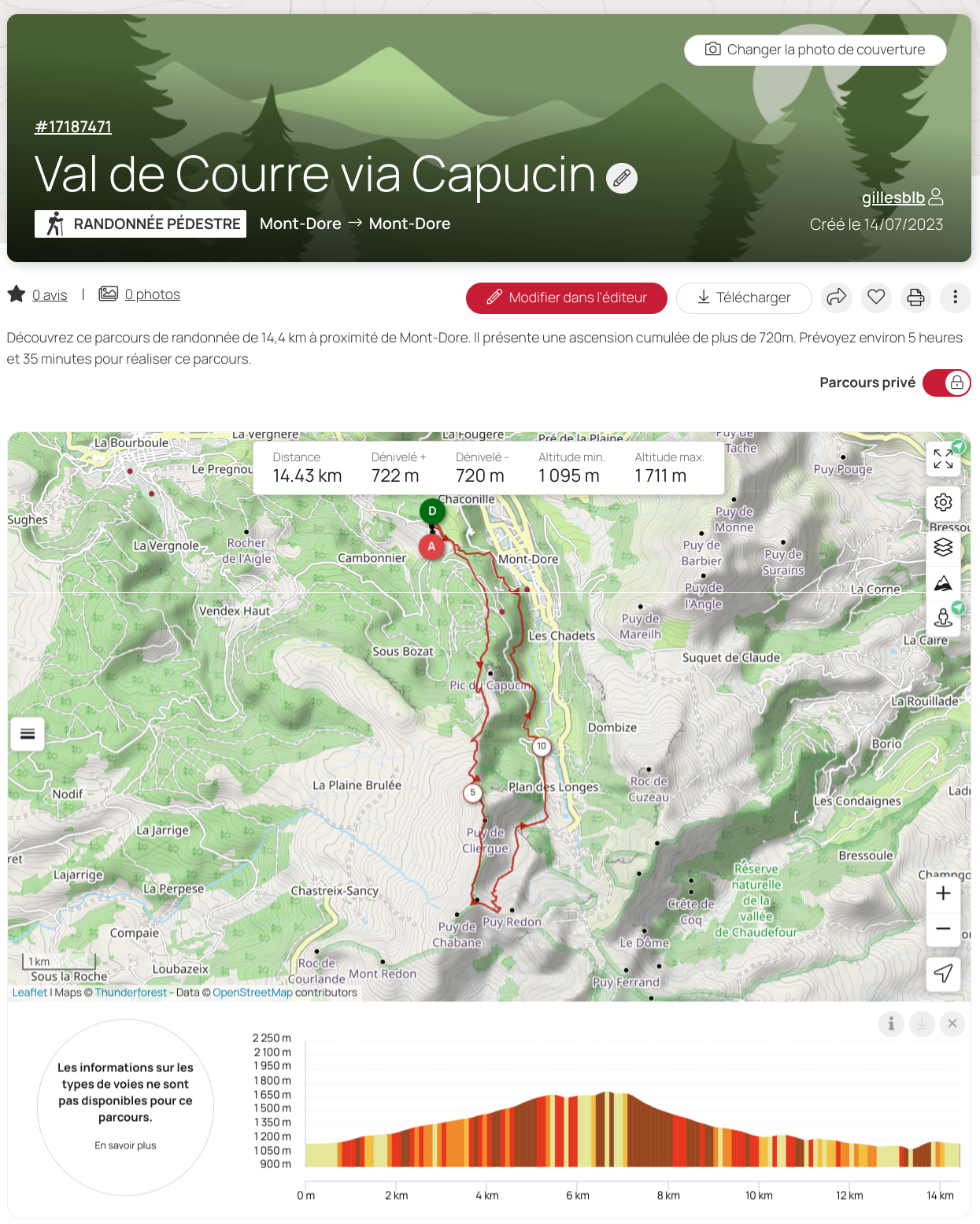Image resolution: width=980 pixels, height=1224 pixels.
Task: Share the route via arrow icon
Action: 837,297
